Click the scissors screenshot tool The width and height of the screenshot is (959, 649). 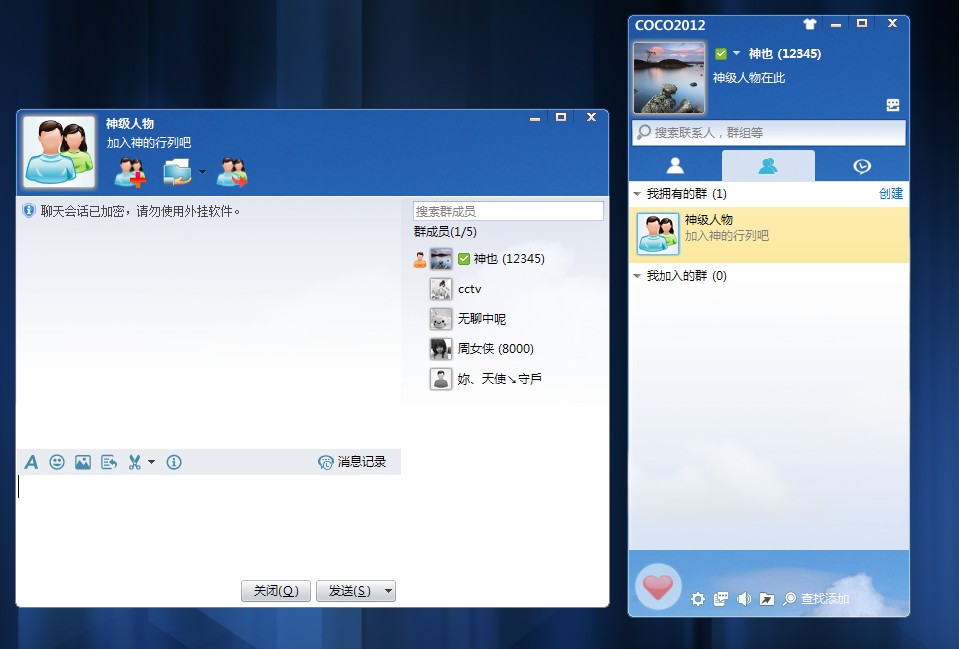134,462
